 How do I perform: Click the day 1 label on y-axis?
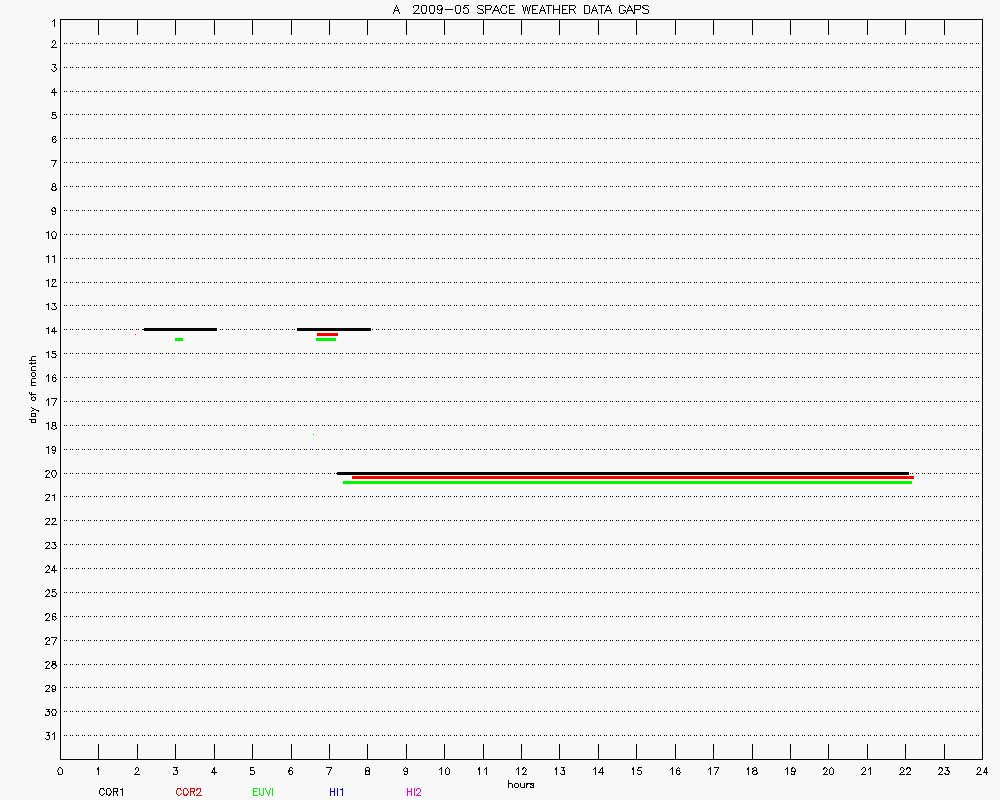[x=53, y=21]
